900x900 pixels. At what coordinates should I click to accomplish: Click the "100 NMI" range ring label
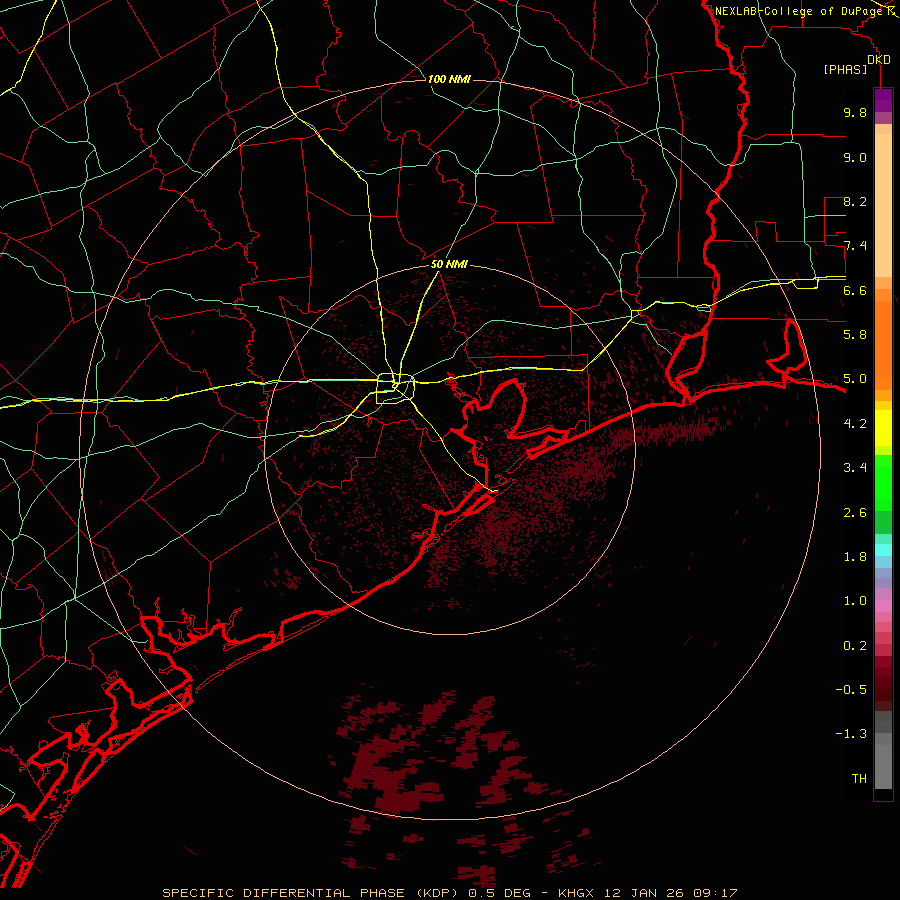pos(449,79)
